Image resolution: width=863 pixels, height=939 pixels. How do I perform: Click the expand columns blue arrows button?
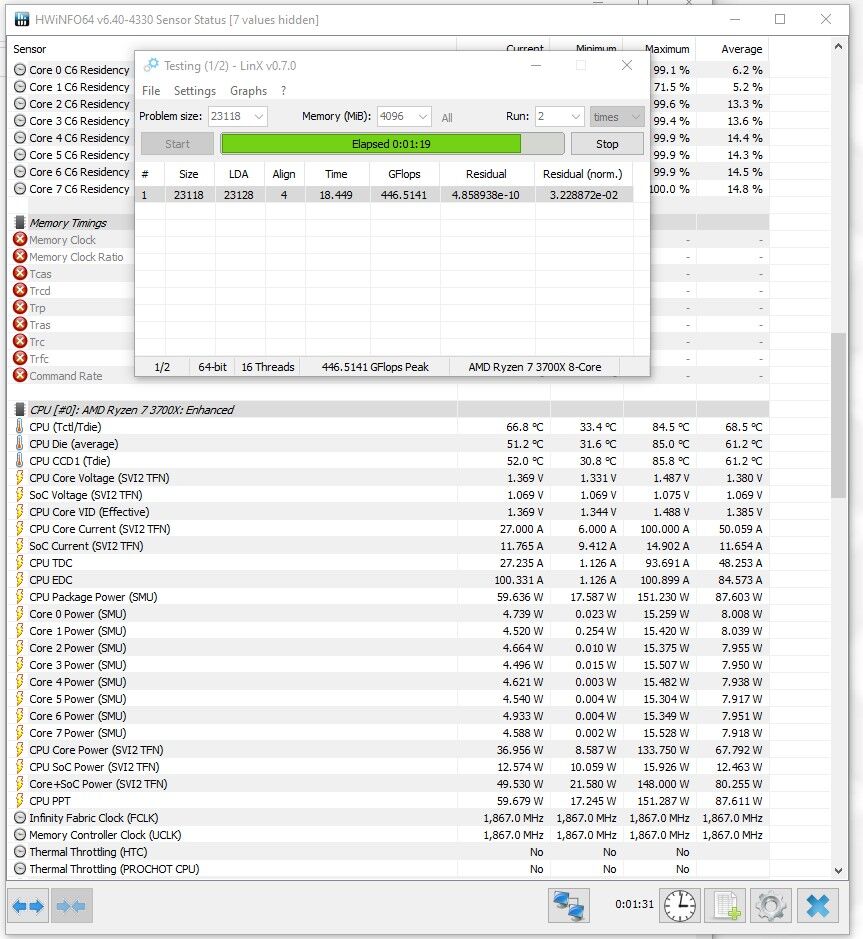point(28,906)
